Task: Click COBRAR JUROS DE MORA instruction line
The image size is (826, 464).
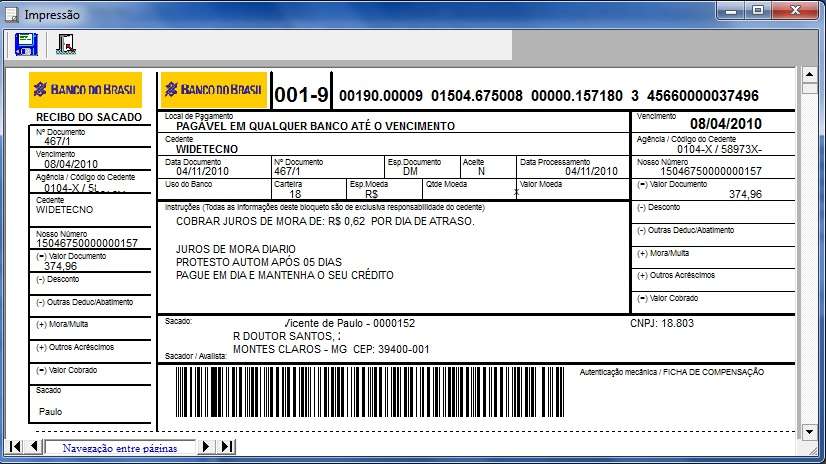Action: coord(325,221)
